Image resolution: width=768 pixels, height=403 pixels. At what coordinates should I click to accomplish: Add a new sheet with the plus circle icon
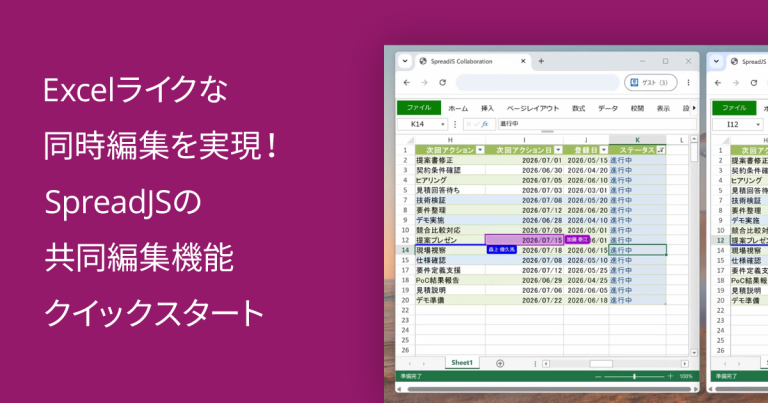click(x=500, y=363)
